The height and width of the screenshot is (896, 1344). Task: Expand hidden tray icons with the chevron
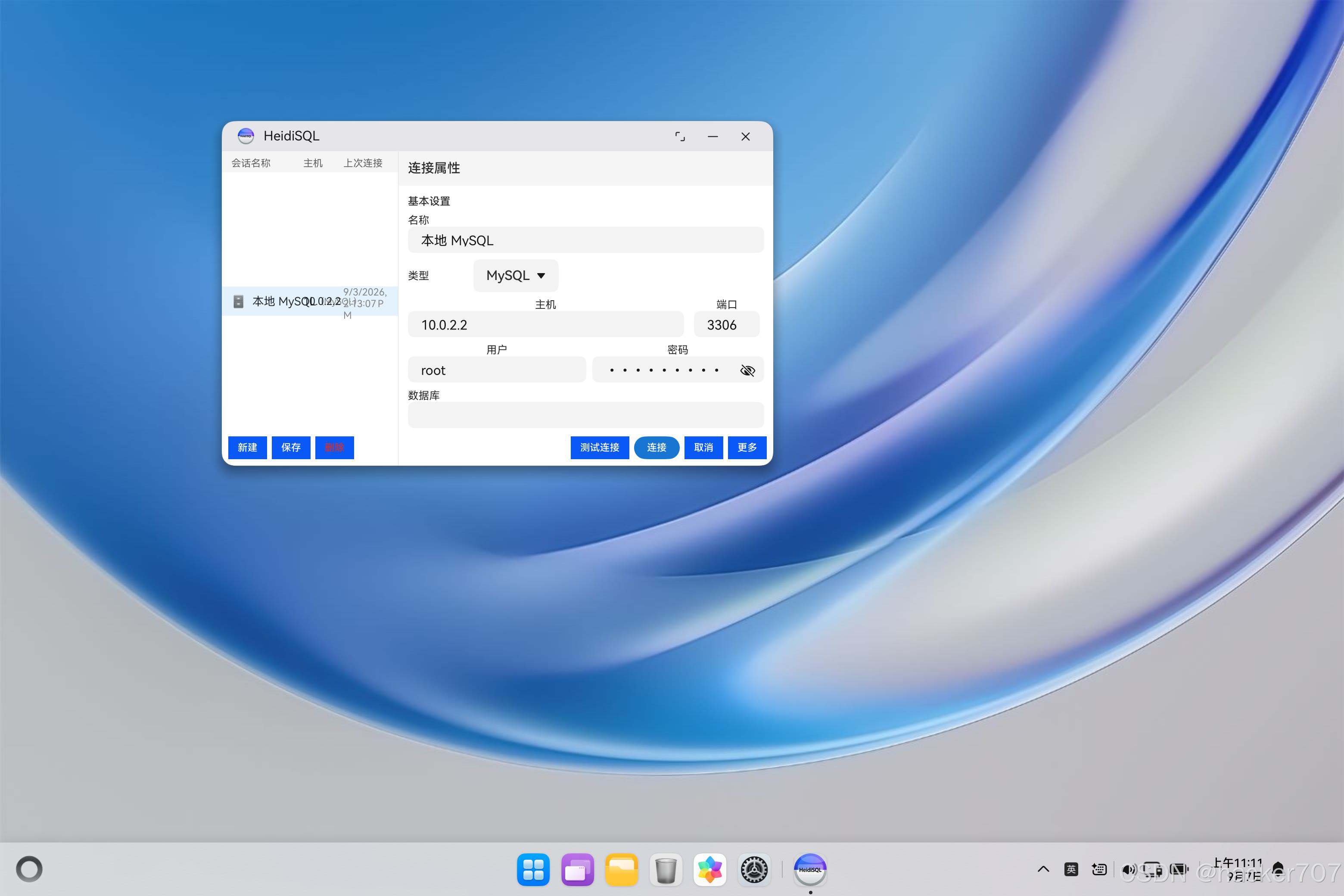pyautogui.click(x=1043, y=869)
